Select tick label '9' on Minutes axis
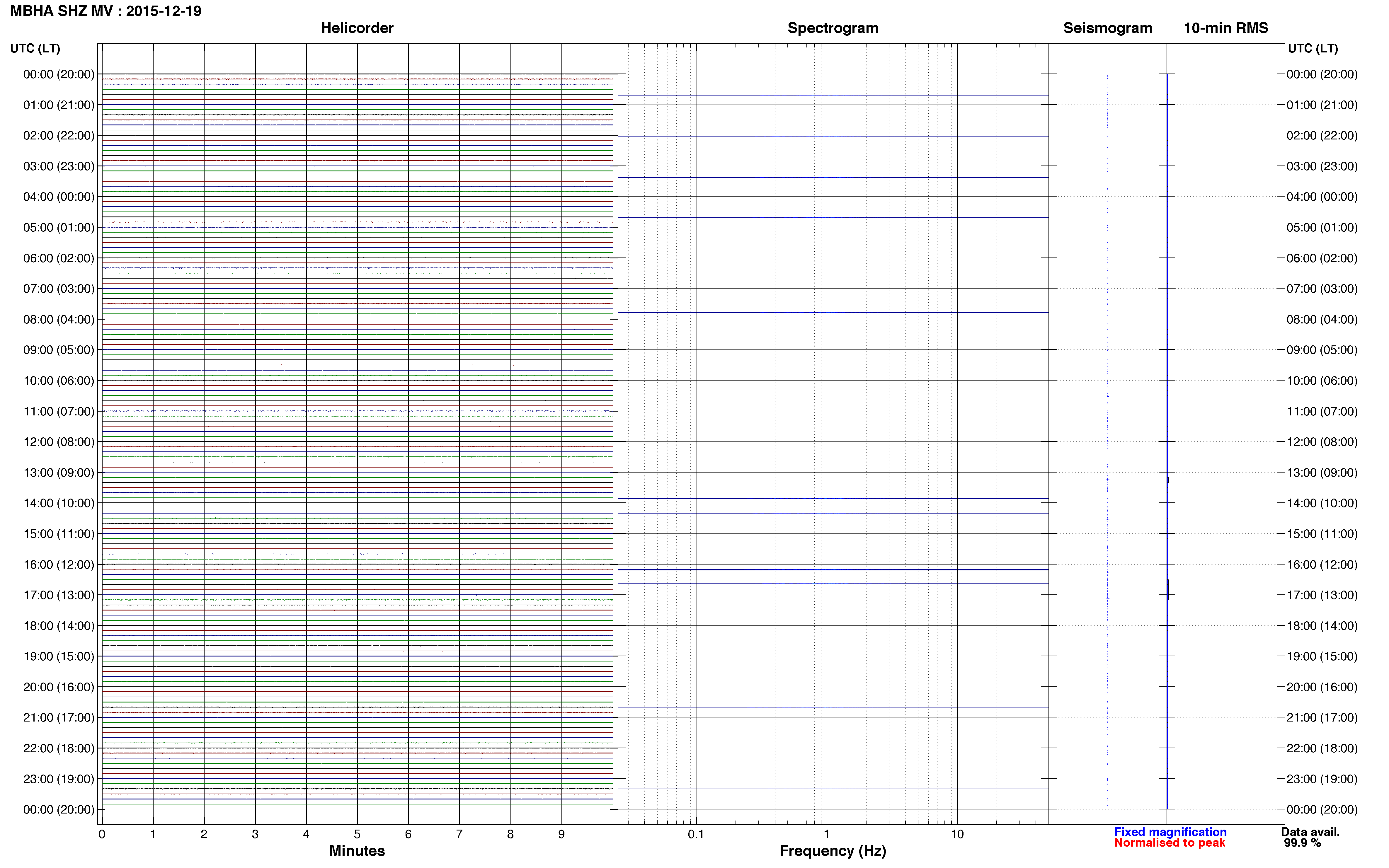This screenshot has width=1389, height=868. point(561,834)
